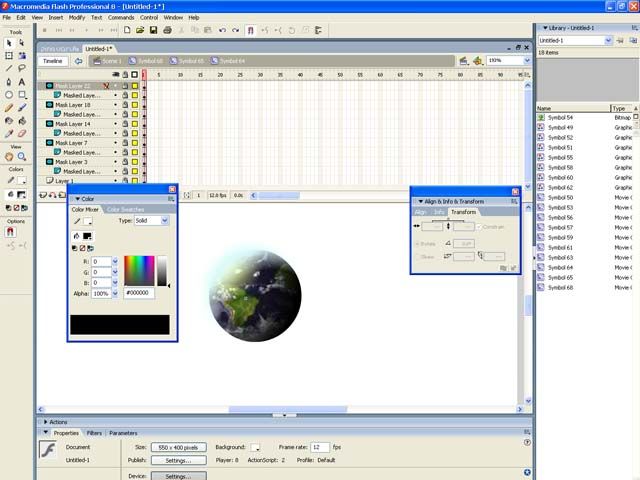The width and height of the screenshot is (640, 480).
Task: Select the Subselection tool
Action: (22, 43)
